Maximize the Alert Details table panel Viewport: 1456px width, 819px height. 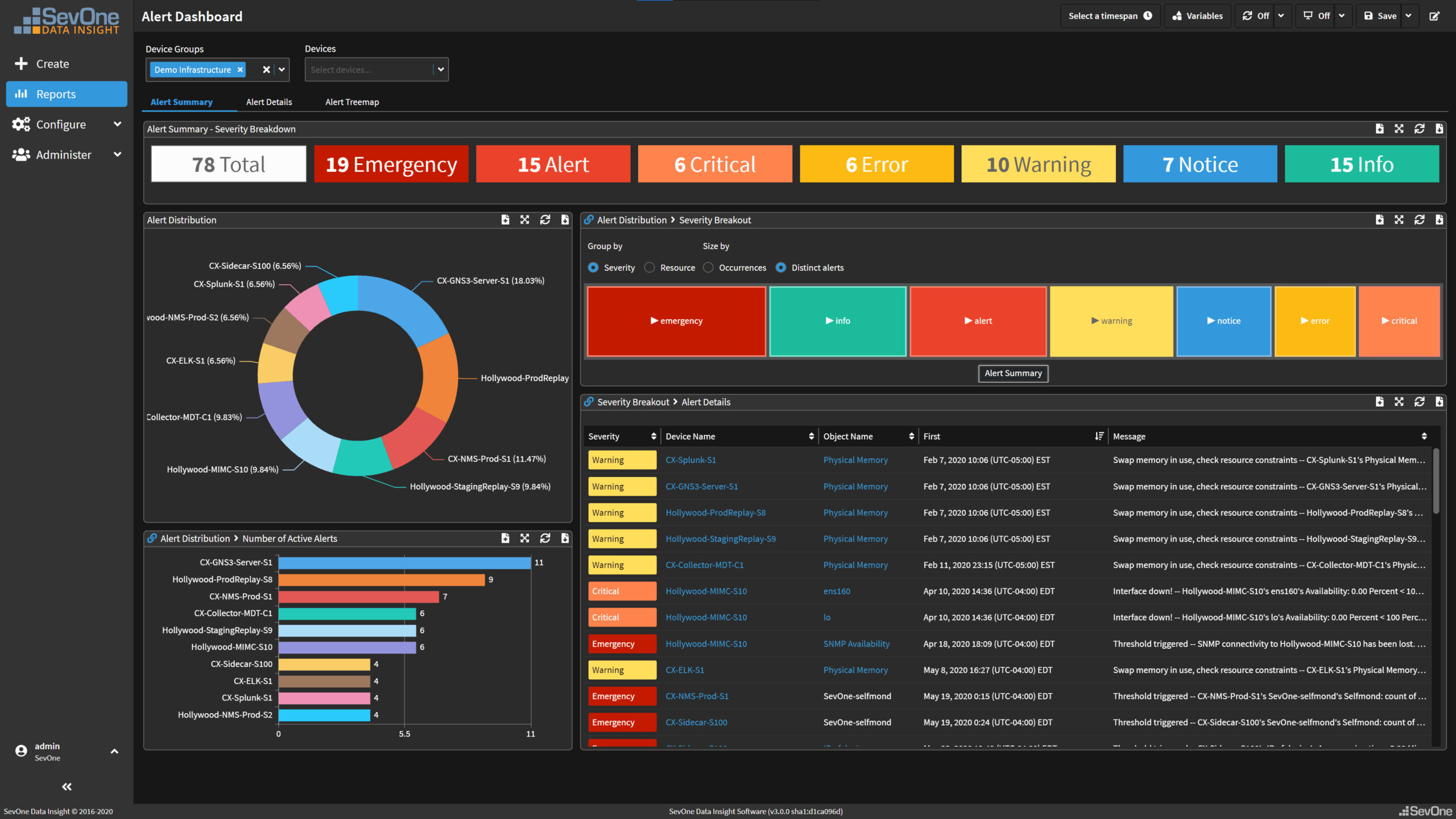1399,402
